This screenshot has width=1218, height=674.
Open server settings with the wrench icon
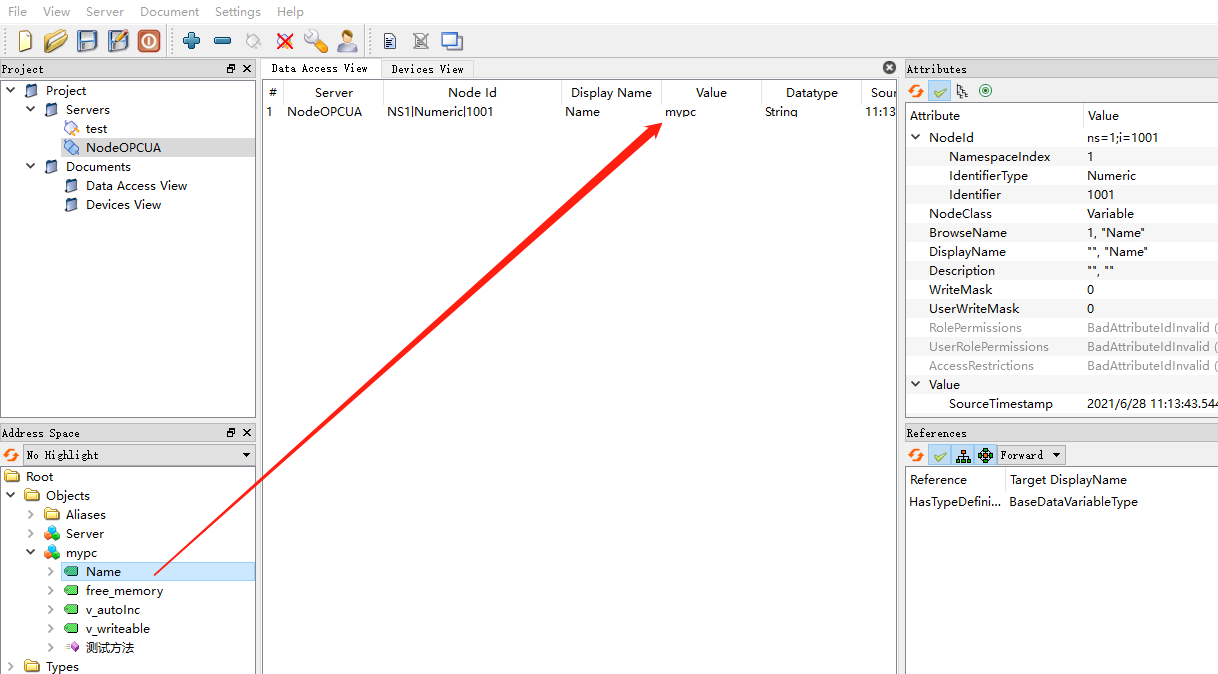[x=316, y=41]
